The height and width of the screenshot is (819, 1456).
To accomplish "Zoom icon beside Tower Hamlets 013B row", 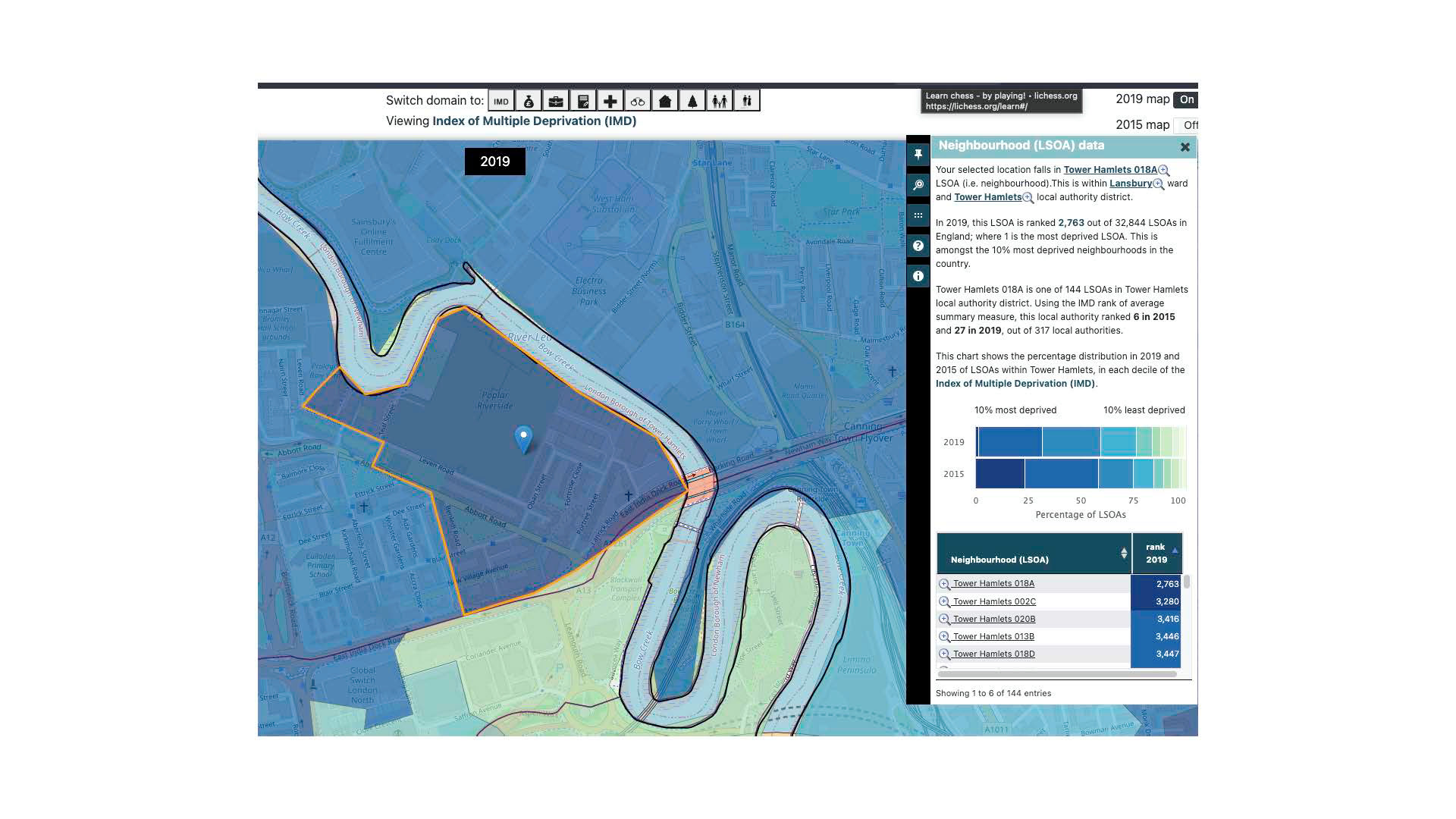I will (x=944, y=637).
